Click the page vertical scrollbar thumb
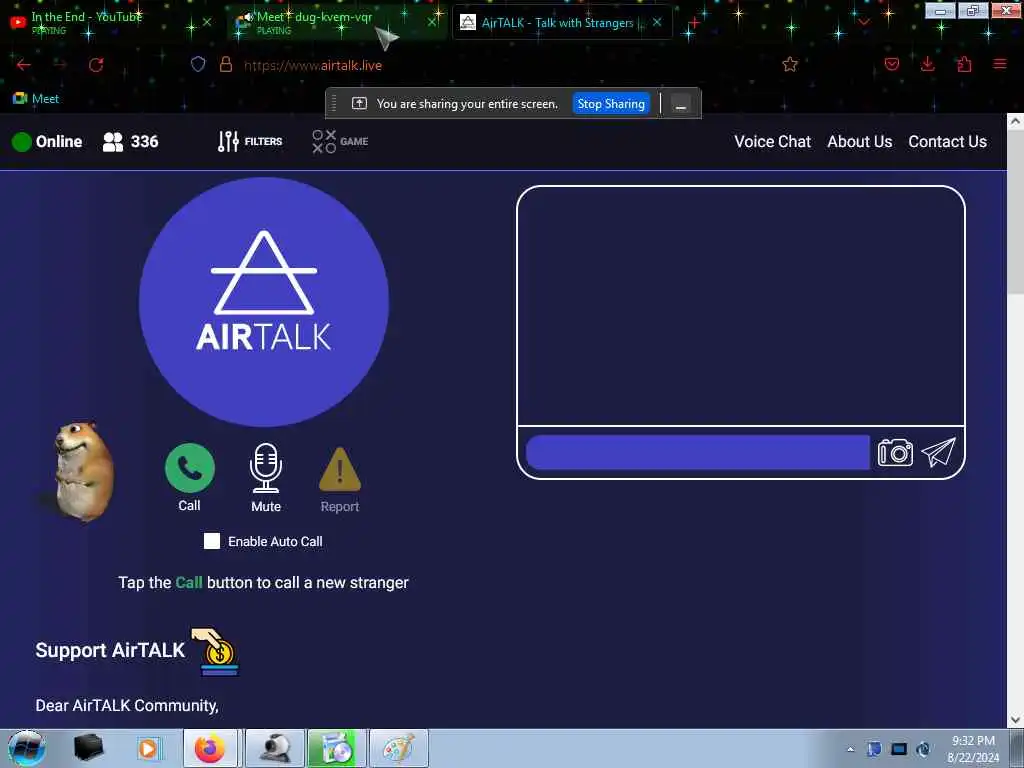The width and height of the screenshot is (1024, 768). click(x=1015, y=212)
